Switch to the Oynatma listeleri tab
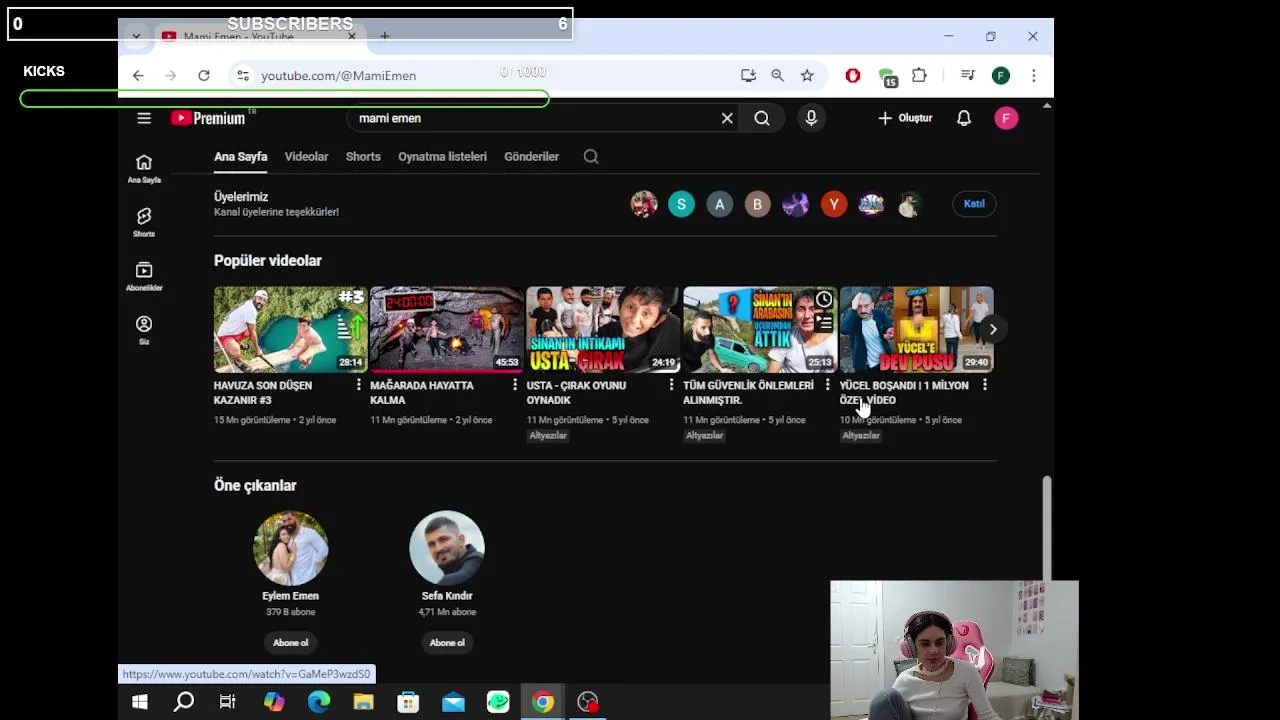Image resolution: width=1280 pixels, height=720 pixels. pyautogui.click(x=442, y=156)
